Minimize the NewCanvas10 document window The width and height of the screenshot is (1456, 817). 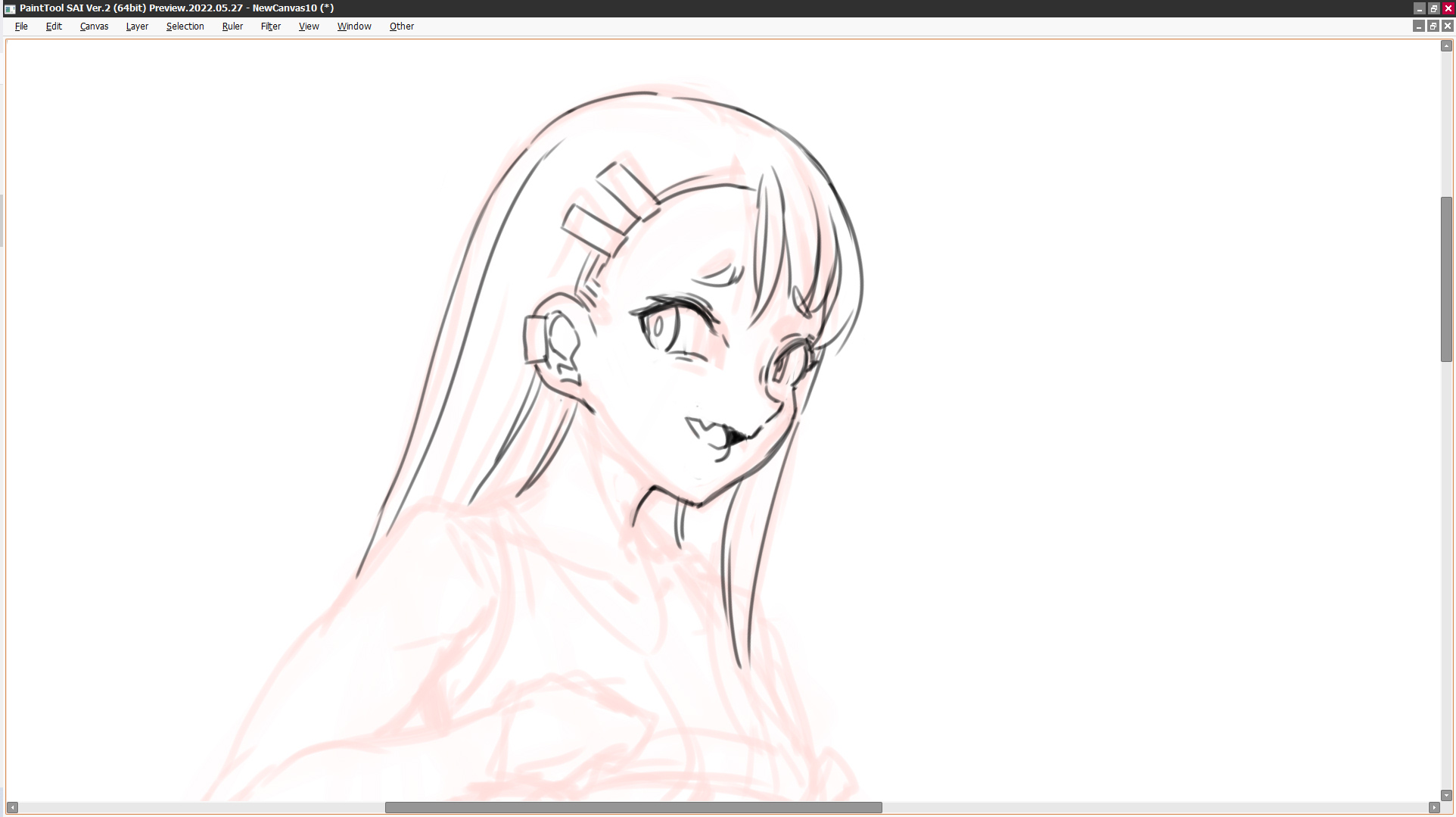1419,27
